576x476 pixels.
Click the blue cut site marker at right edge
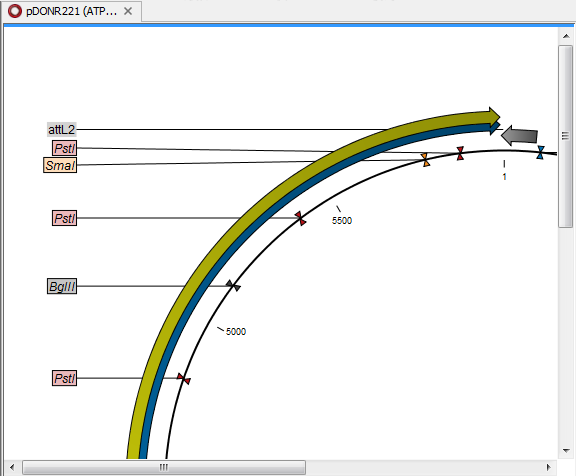pos(540,152)
